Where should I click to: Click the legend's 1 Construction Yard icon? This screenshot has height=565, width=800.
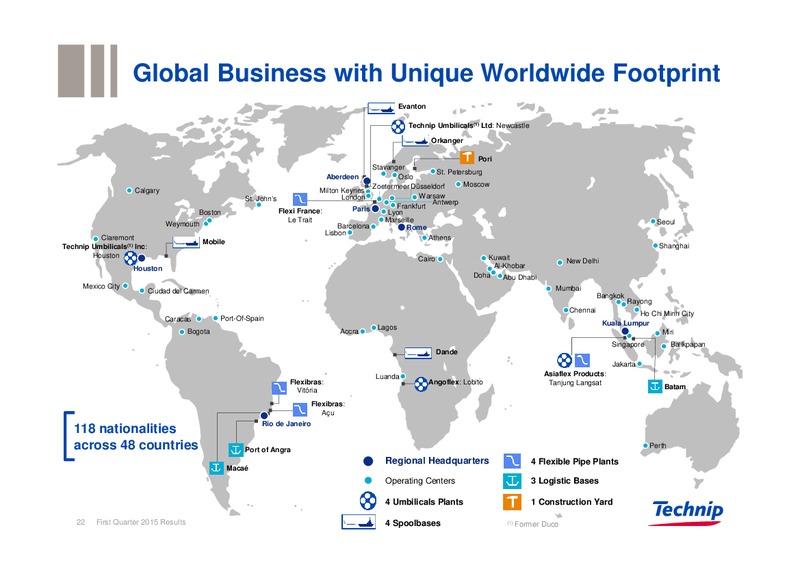512,502
